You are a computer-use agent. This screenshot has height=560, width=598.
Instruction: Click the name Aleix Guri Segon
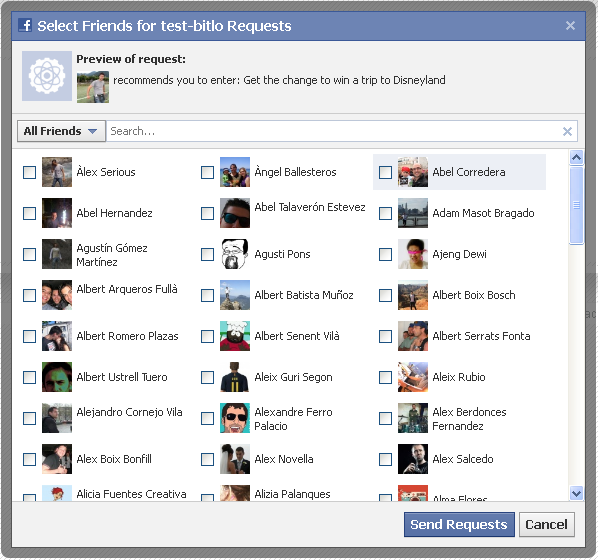tap(293, 377)
